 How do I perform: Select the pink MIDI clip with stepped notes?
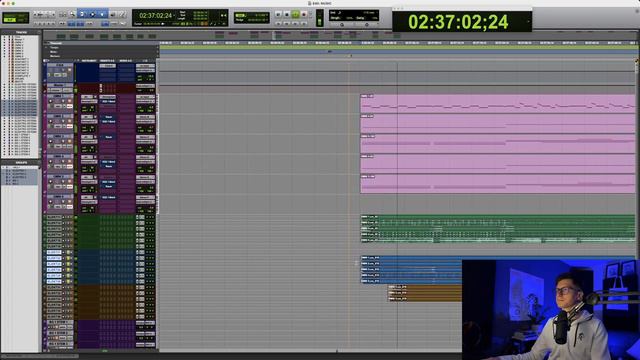click(498, 104)
